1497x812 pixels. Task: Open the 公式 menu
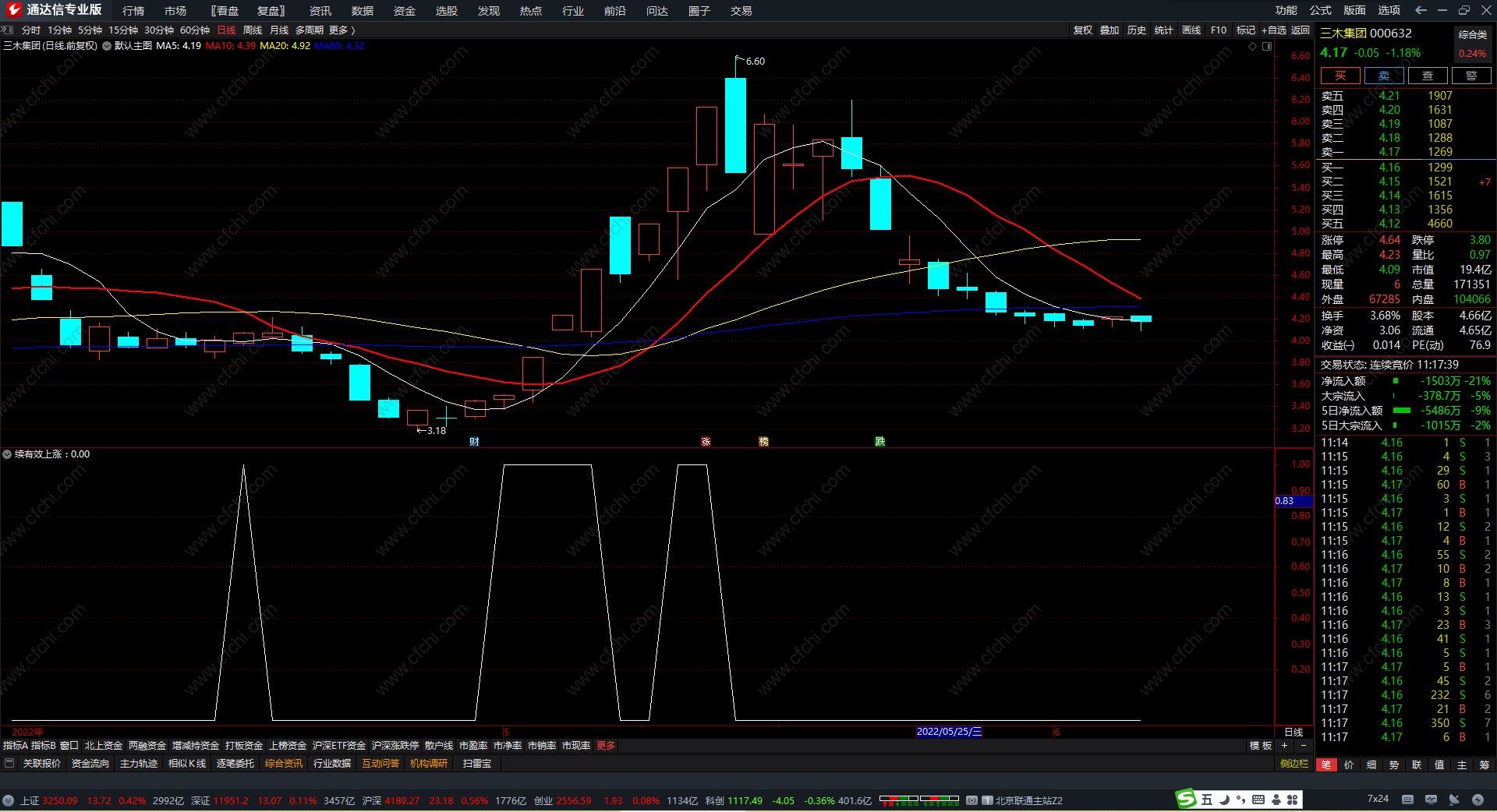[x=1321, y=10]
